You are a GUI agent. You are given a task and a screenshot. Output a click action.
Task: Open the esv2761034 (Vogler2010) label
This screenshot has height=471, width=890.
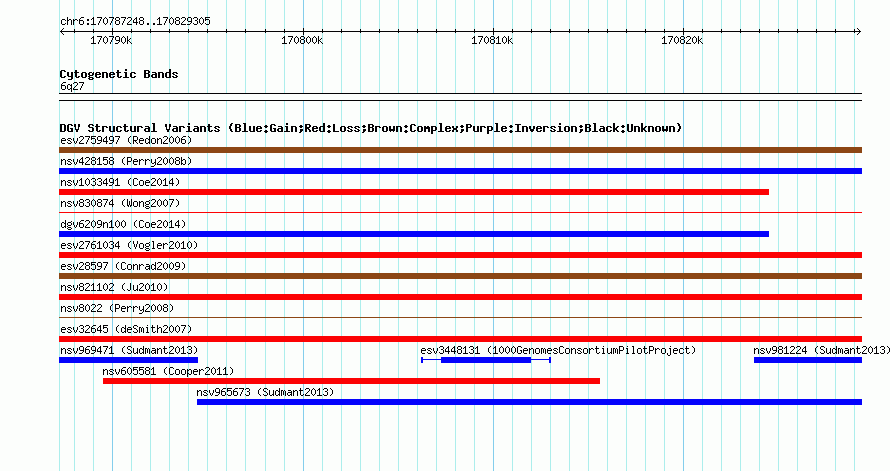pos(129,245)
